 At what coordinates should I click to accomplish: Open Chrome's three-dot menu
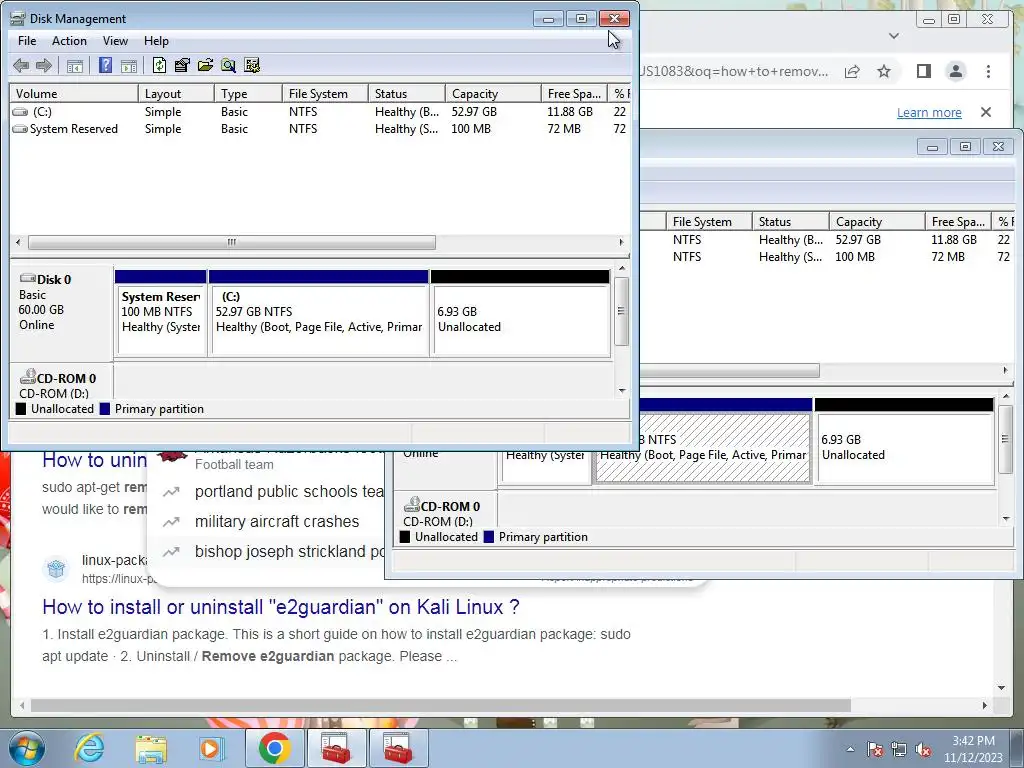point(988,71)
